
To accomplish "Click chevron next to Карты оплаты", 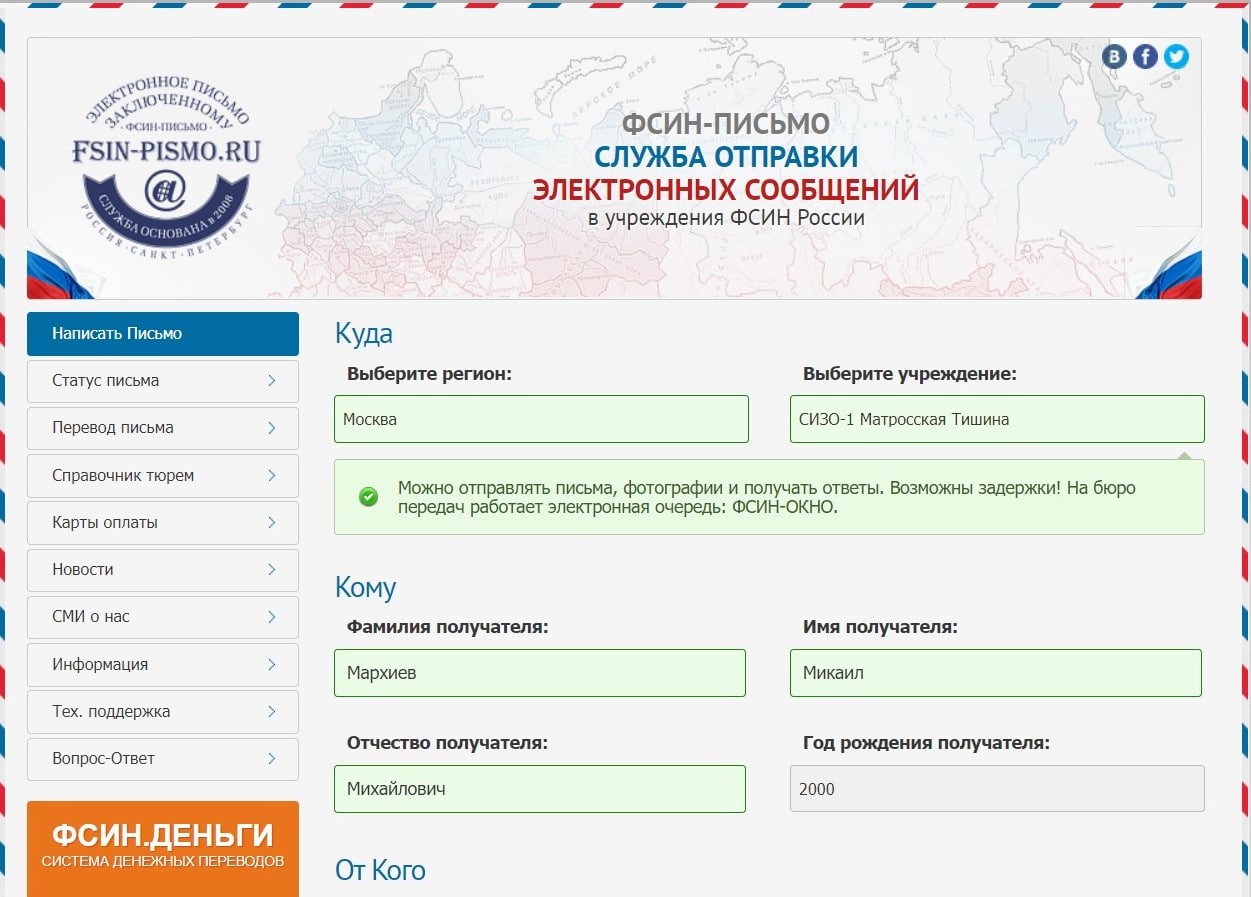I will coord(271,522).
